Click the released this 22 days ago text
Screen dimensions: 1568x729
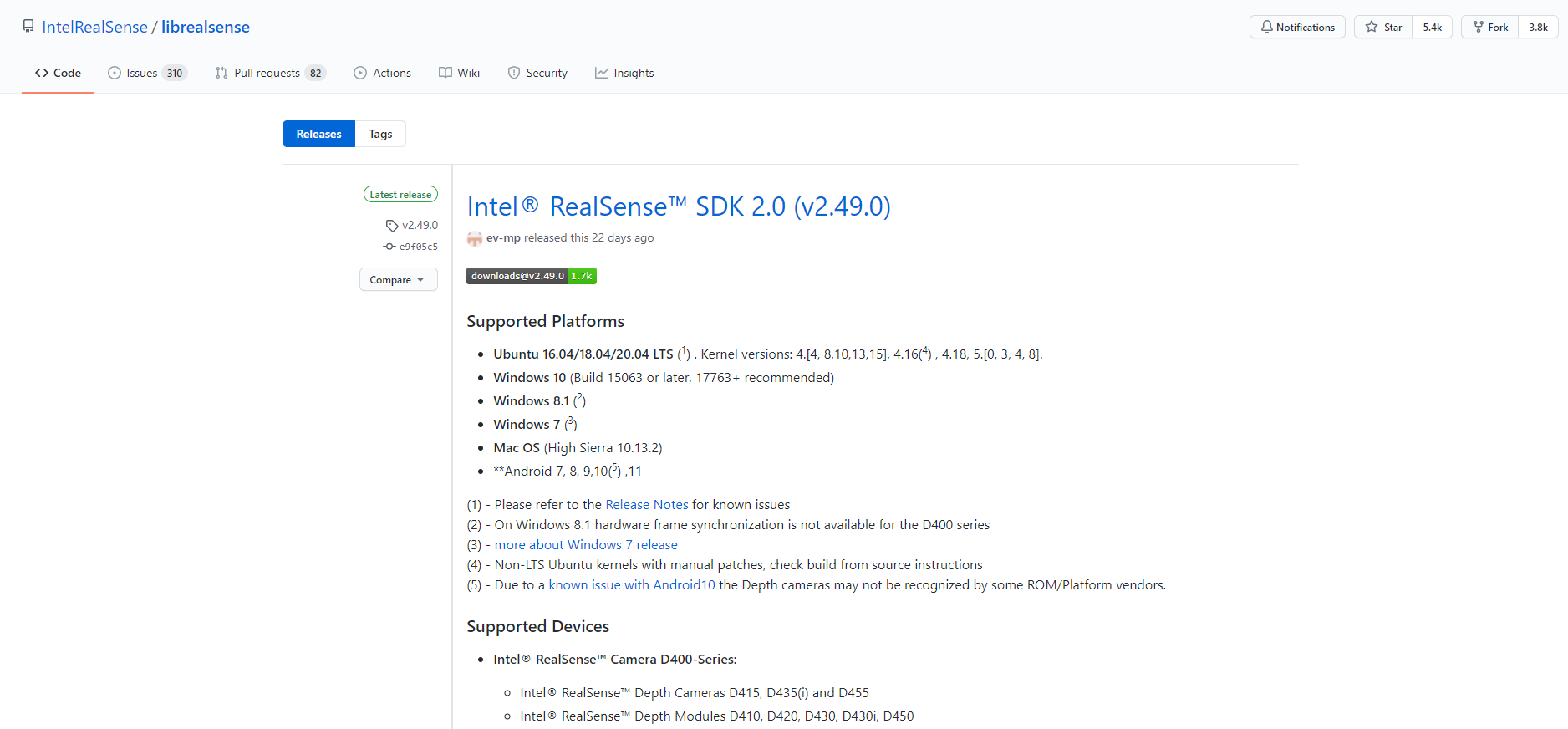(x=588, y=237)
